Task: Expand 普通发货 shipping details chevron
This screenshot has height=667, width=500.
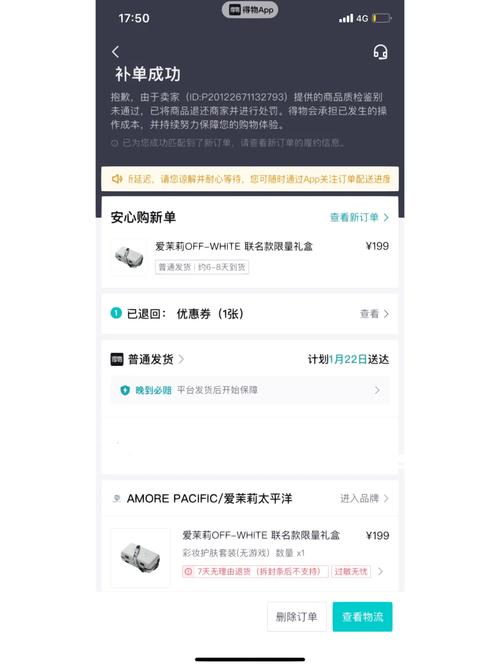Action: [x=181, y=359]
